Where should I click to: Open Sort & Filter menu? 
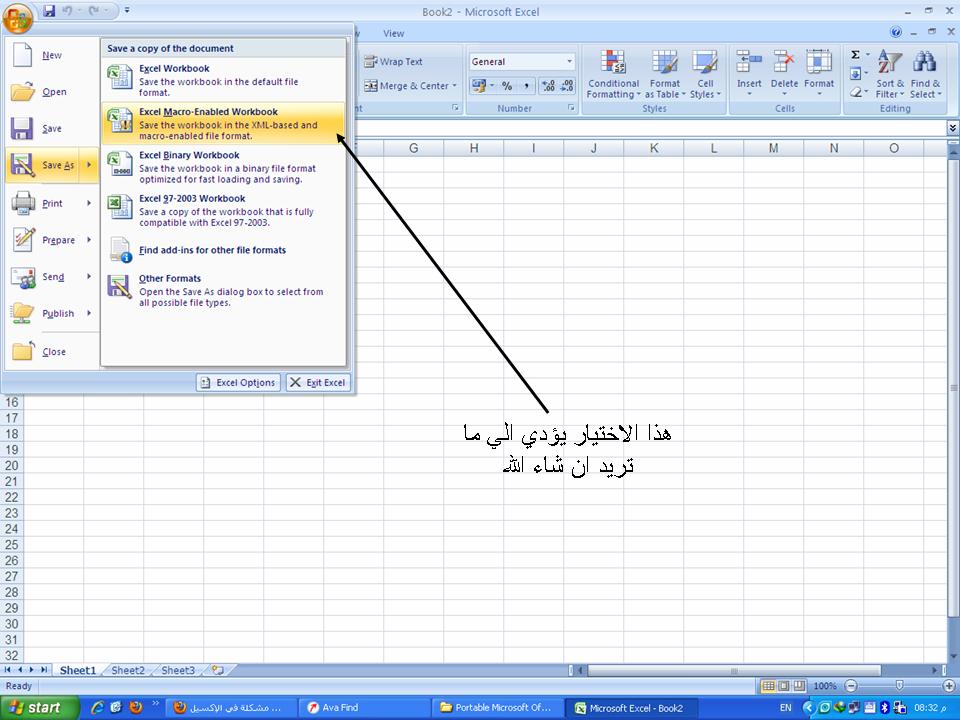[x=890, y=75]
